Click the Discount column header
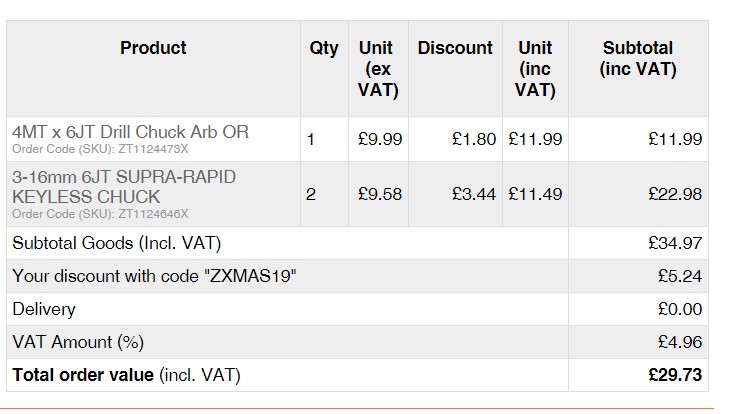This screenshot has width=746, height=414. click(455, 48)
